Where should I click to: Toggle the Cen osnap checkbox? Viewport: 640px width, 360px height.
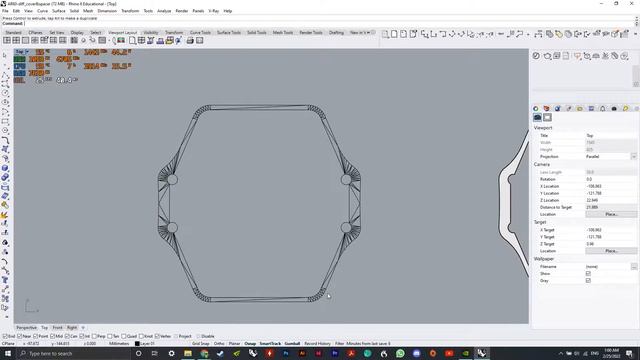[67, 336]
